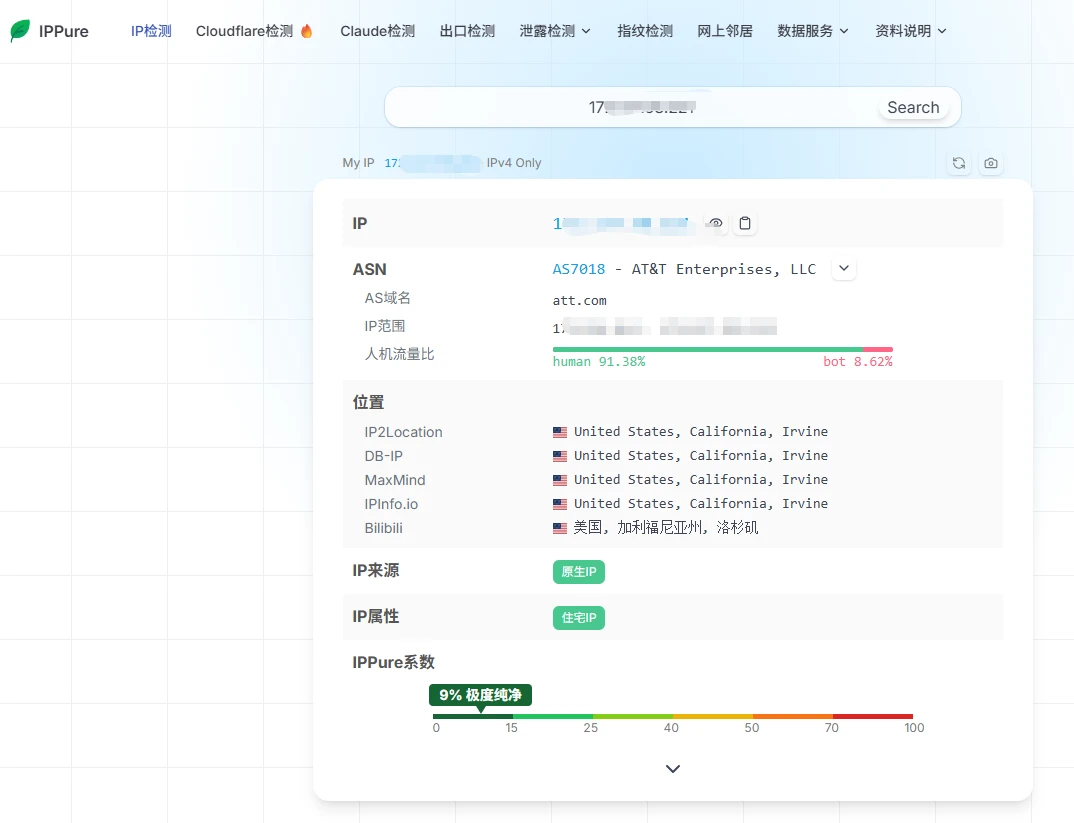Click the DB-IP row flag icon
Image resolution: width=1074 pixels, height=823 pixels.
[560, 456]
